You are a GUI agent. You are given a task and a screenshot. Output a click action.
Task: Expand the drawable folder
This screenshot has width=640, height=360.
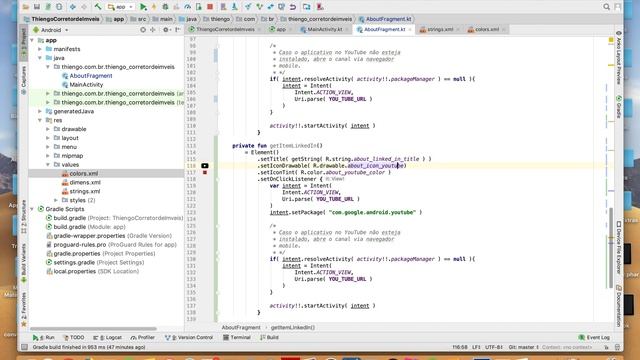click(x=48, y=129)
